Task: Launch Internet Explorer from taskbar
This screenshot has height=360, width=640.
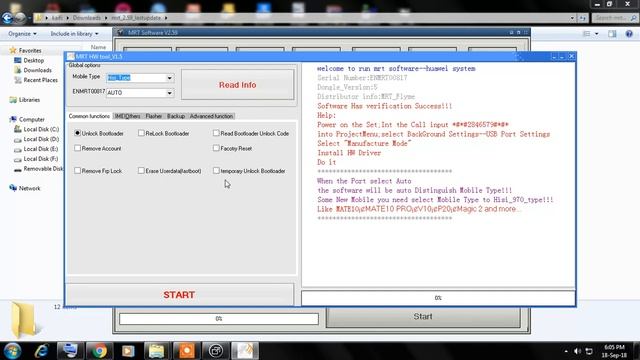Action: [x=42, y=351]
